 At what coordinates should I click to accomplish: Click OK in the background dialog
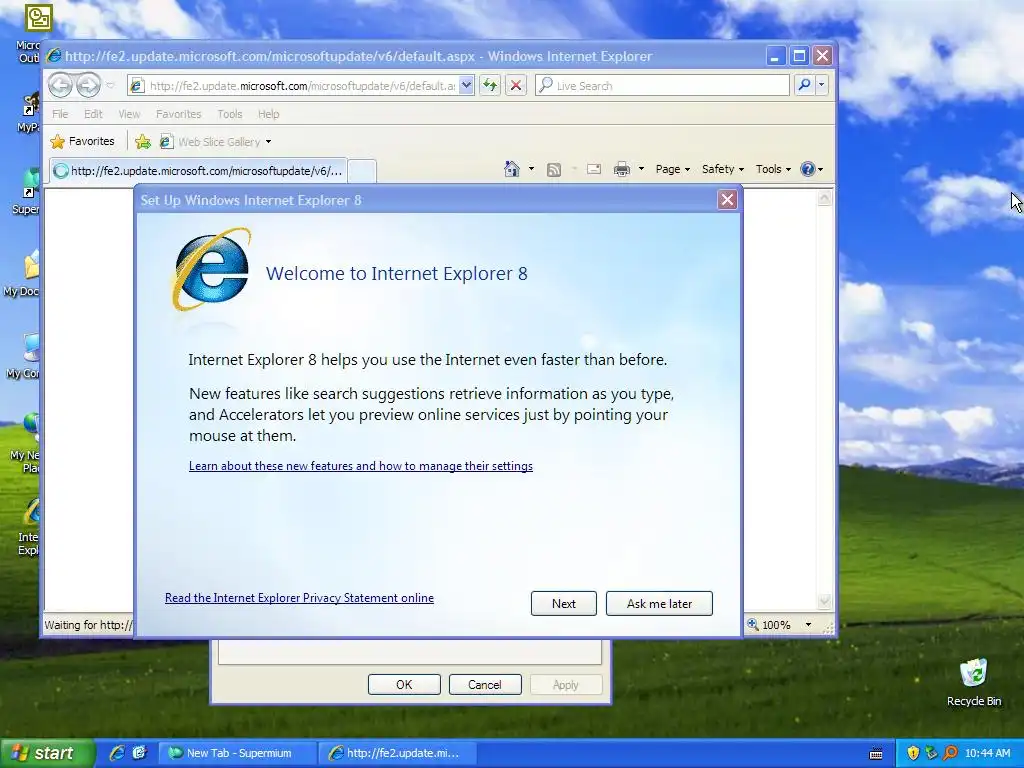tap(404, 684)
